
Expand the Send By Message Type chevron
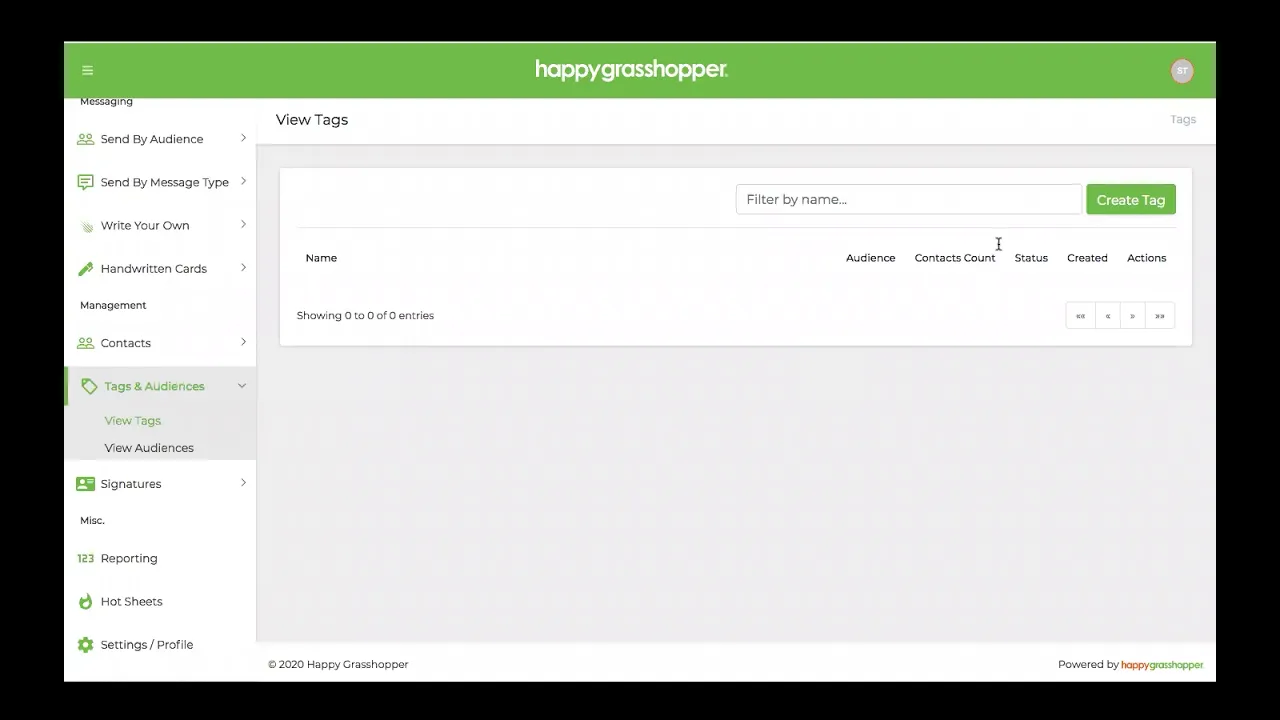click(x=243, y=181)
